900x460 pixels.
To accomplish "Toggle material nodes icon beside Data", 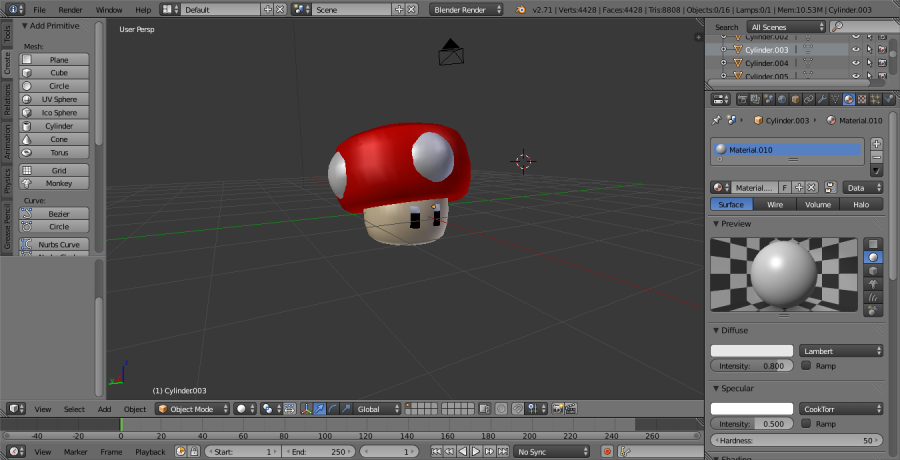I will (829, 187).
